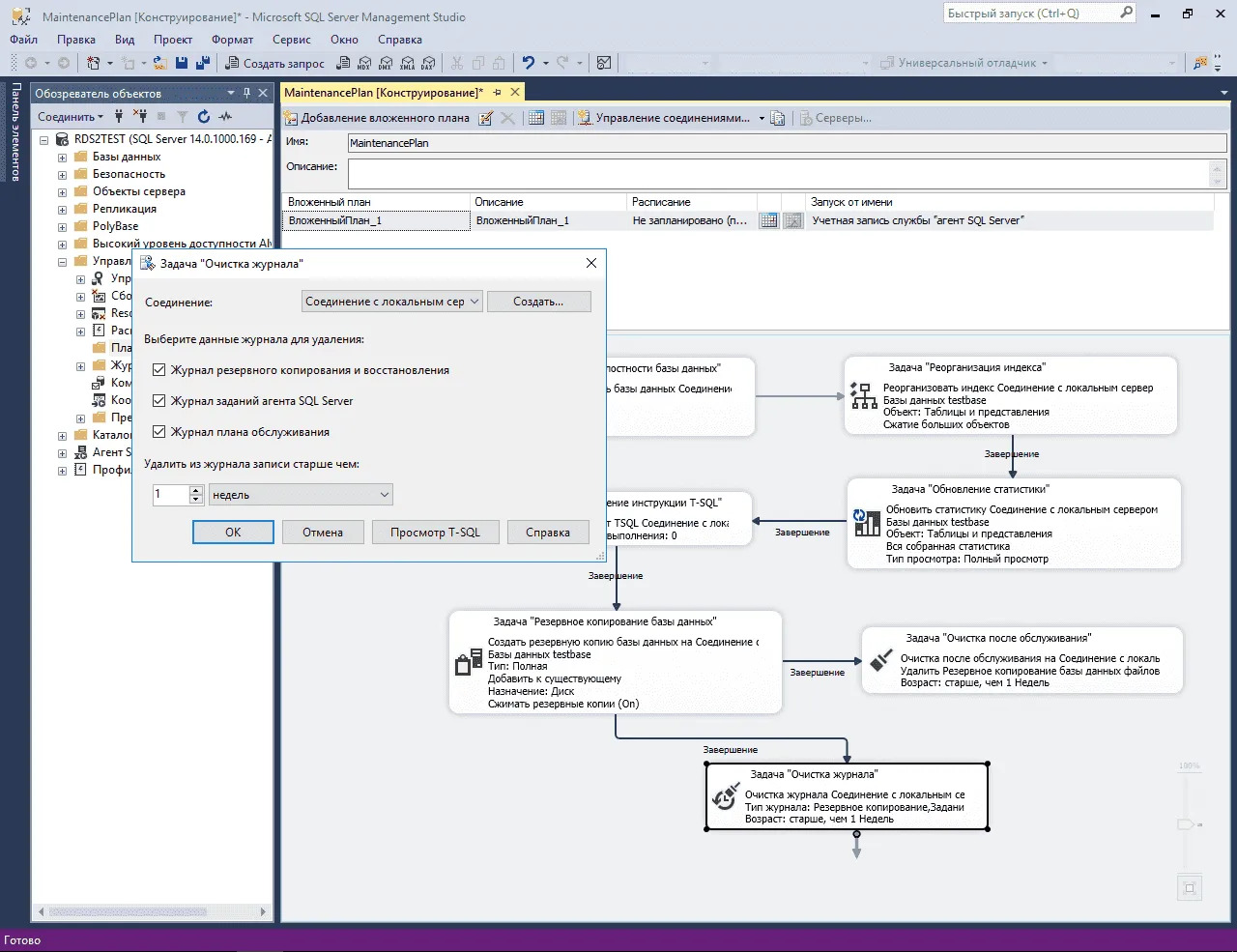Refresh the Object Explorer tree

click(x=204, y=117)
